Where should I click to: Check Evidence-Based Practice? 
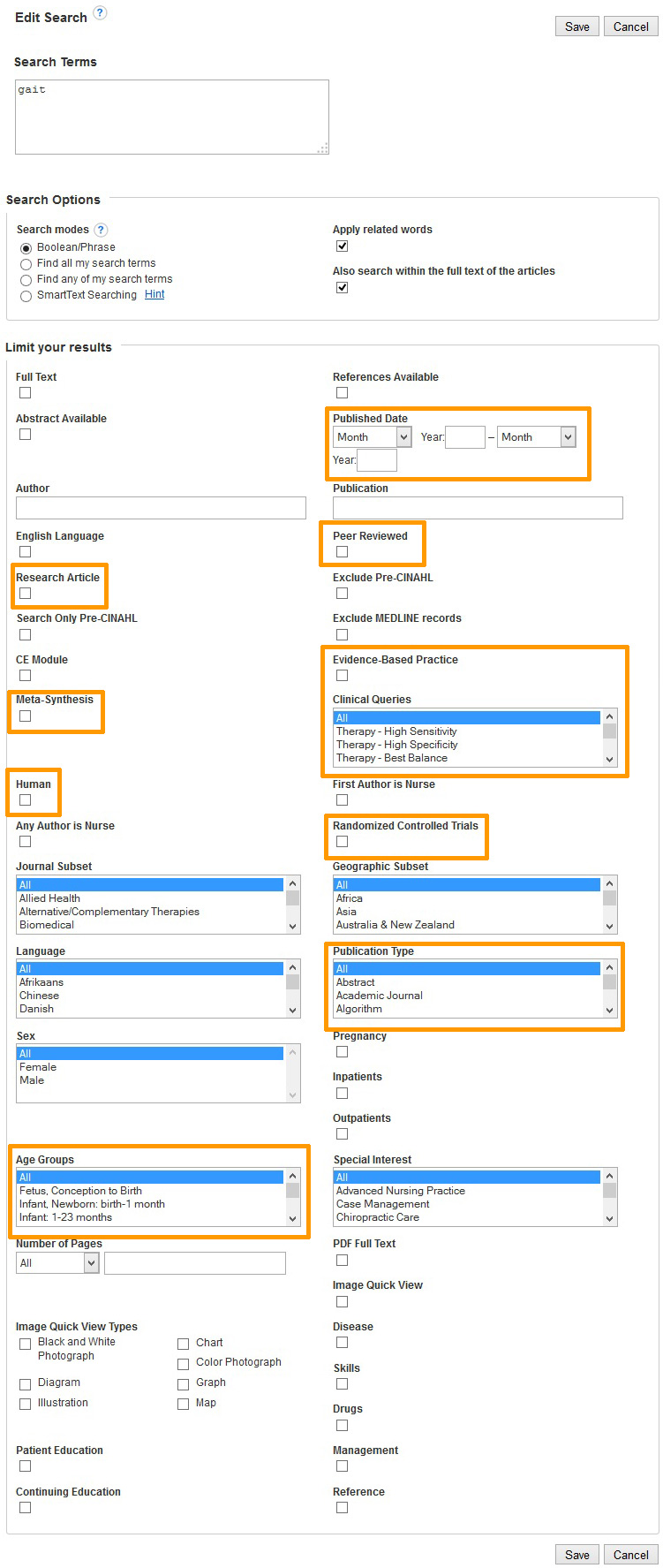coord(342,675)
